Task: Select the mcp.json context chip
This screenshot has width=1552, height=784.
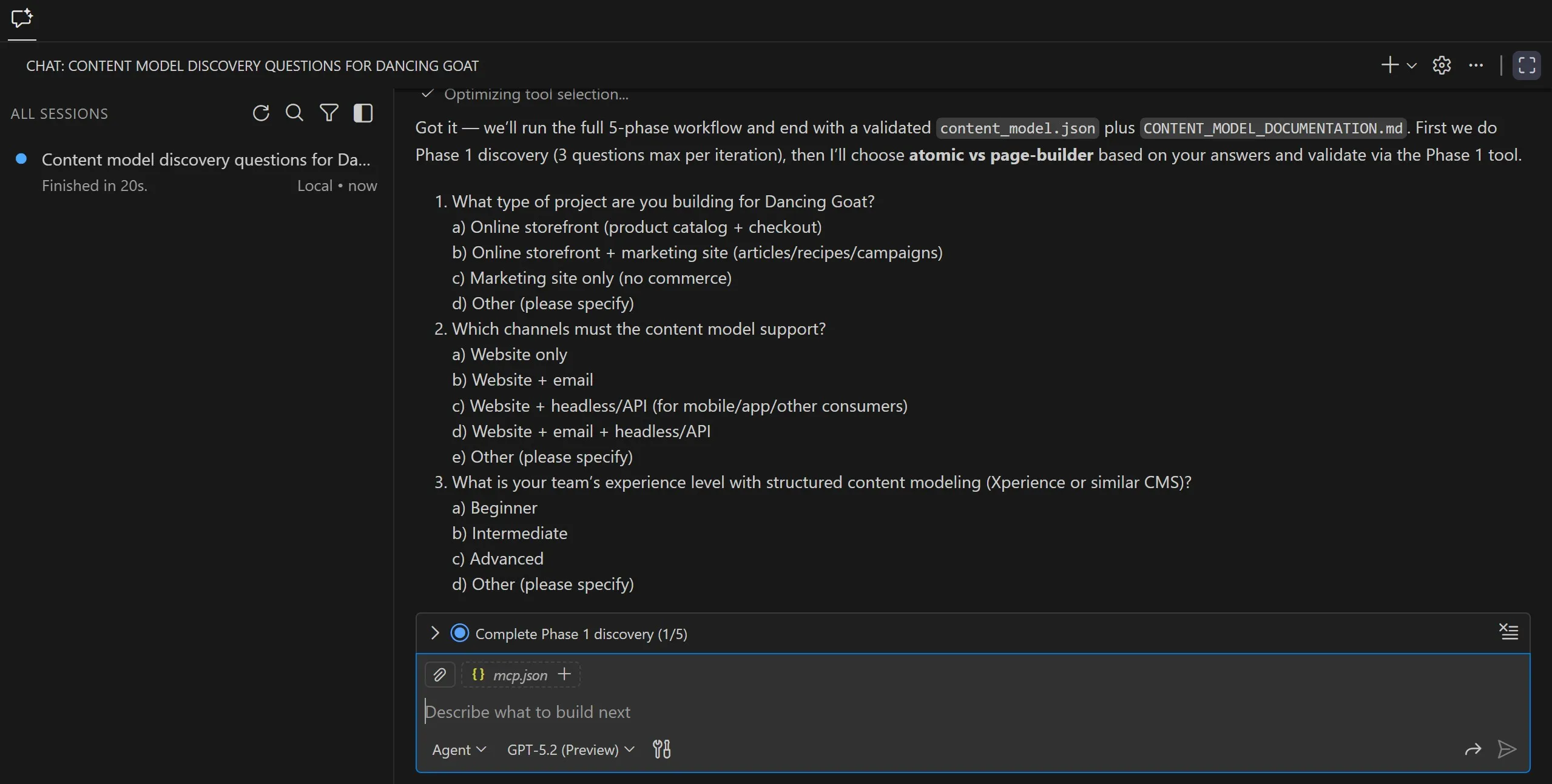Action: coord(511,675)
